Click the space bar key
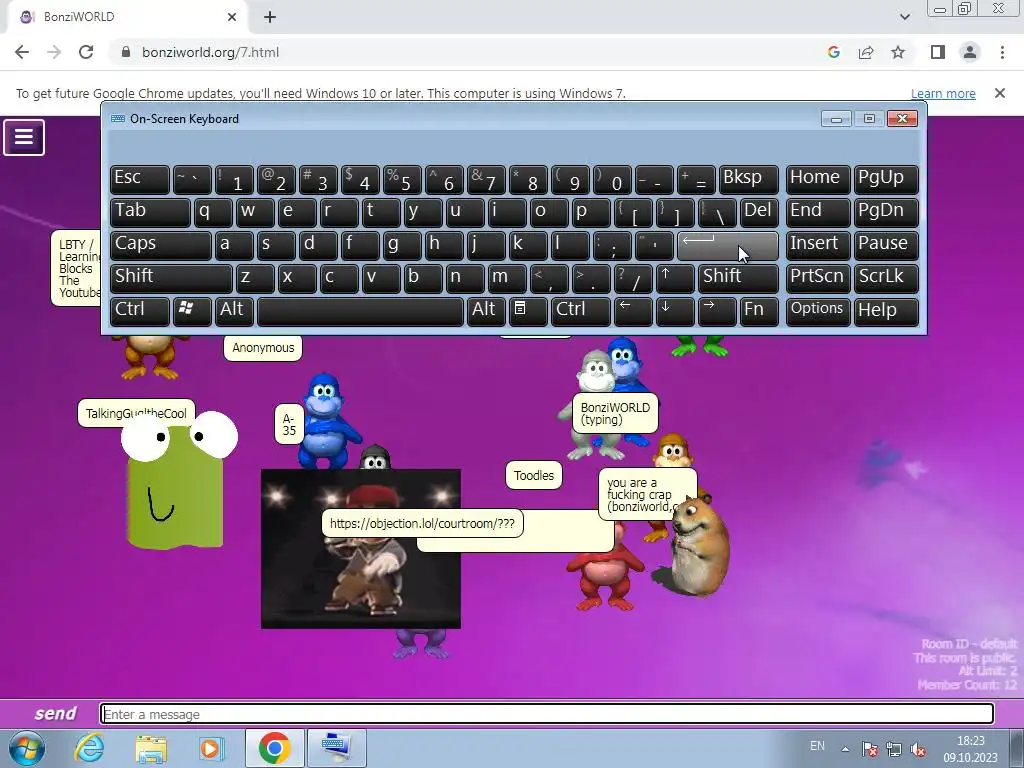The height and width of the screenshot is (768, 1024). coord(360,311)
